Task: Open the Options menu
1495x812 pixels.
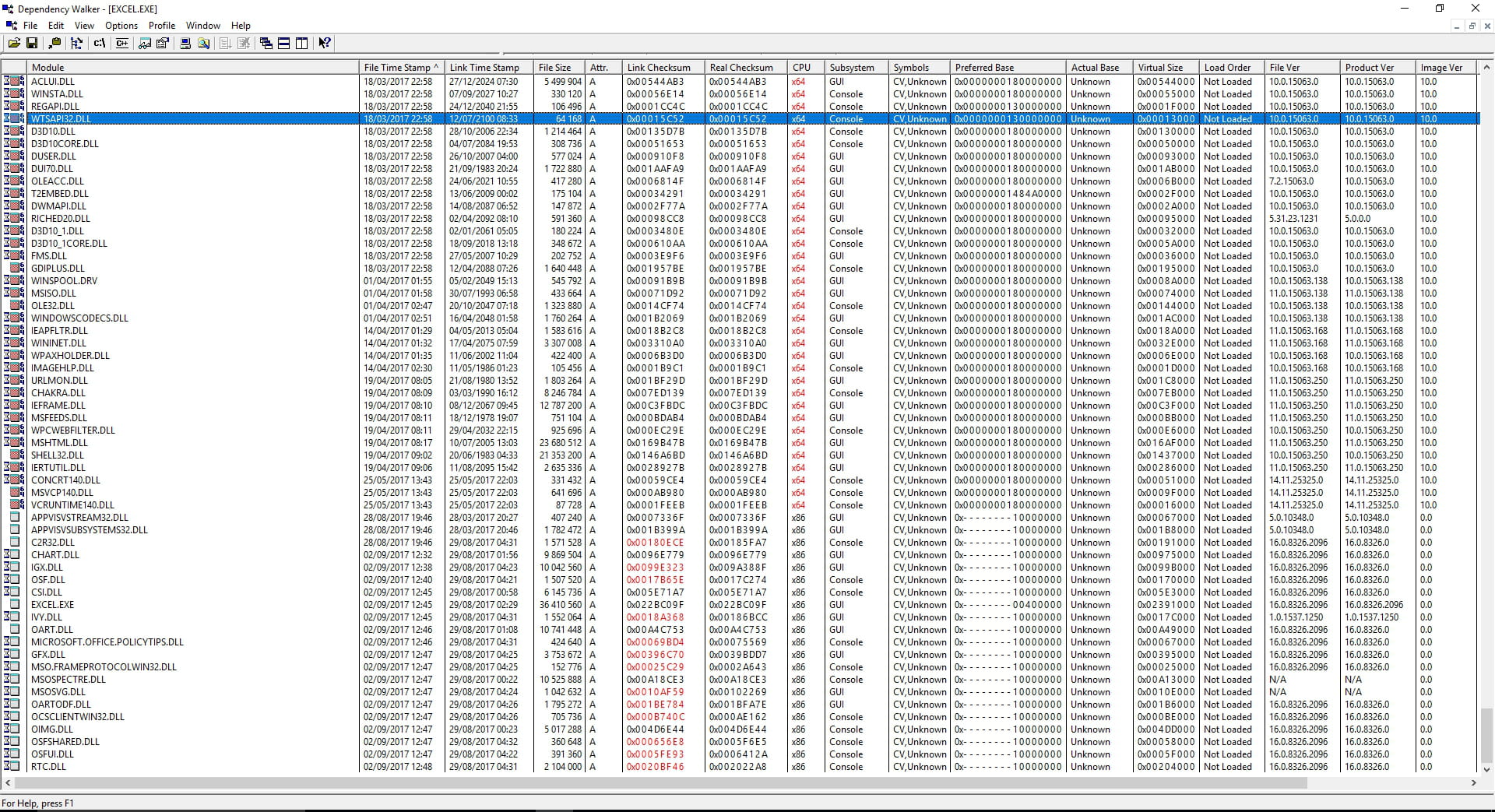Action: coord(121,26)
